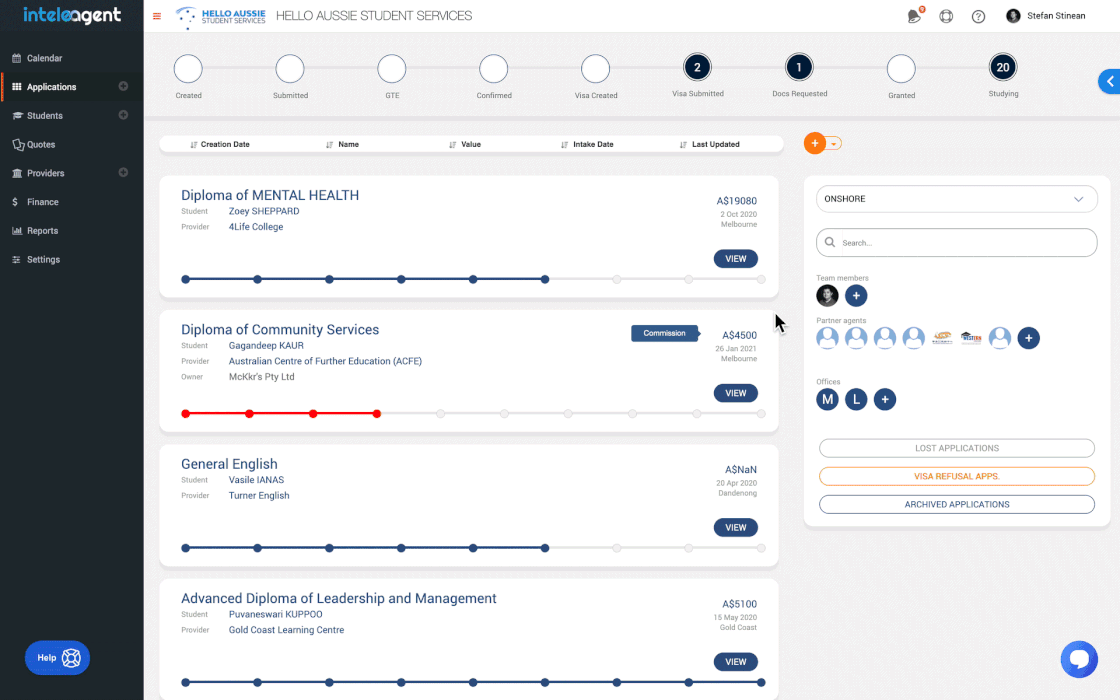Viewport: 1120px width, 700px height.
Task: Add a team member with plus icon
Action: coord(856,295)
